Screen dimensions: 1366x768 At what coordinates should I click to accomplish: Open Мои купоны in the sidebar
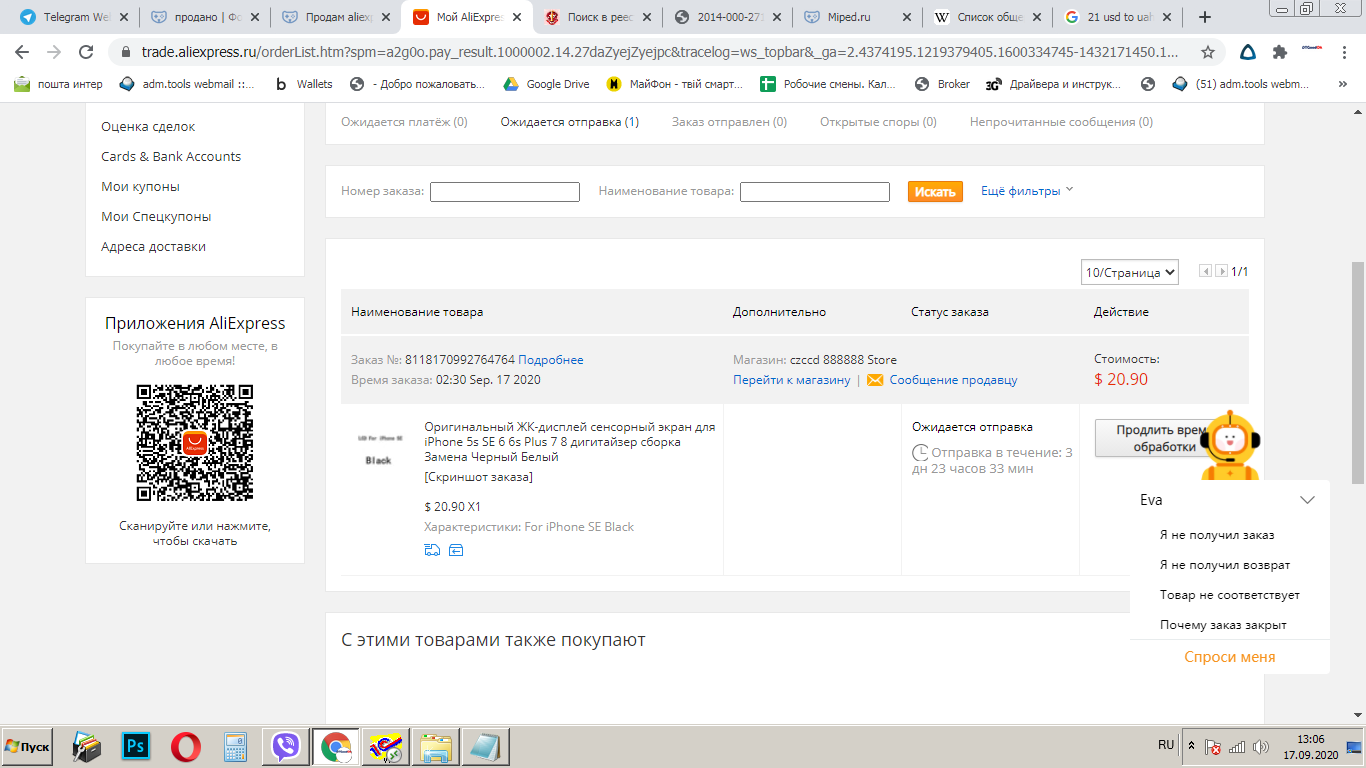(140, 187)
